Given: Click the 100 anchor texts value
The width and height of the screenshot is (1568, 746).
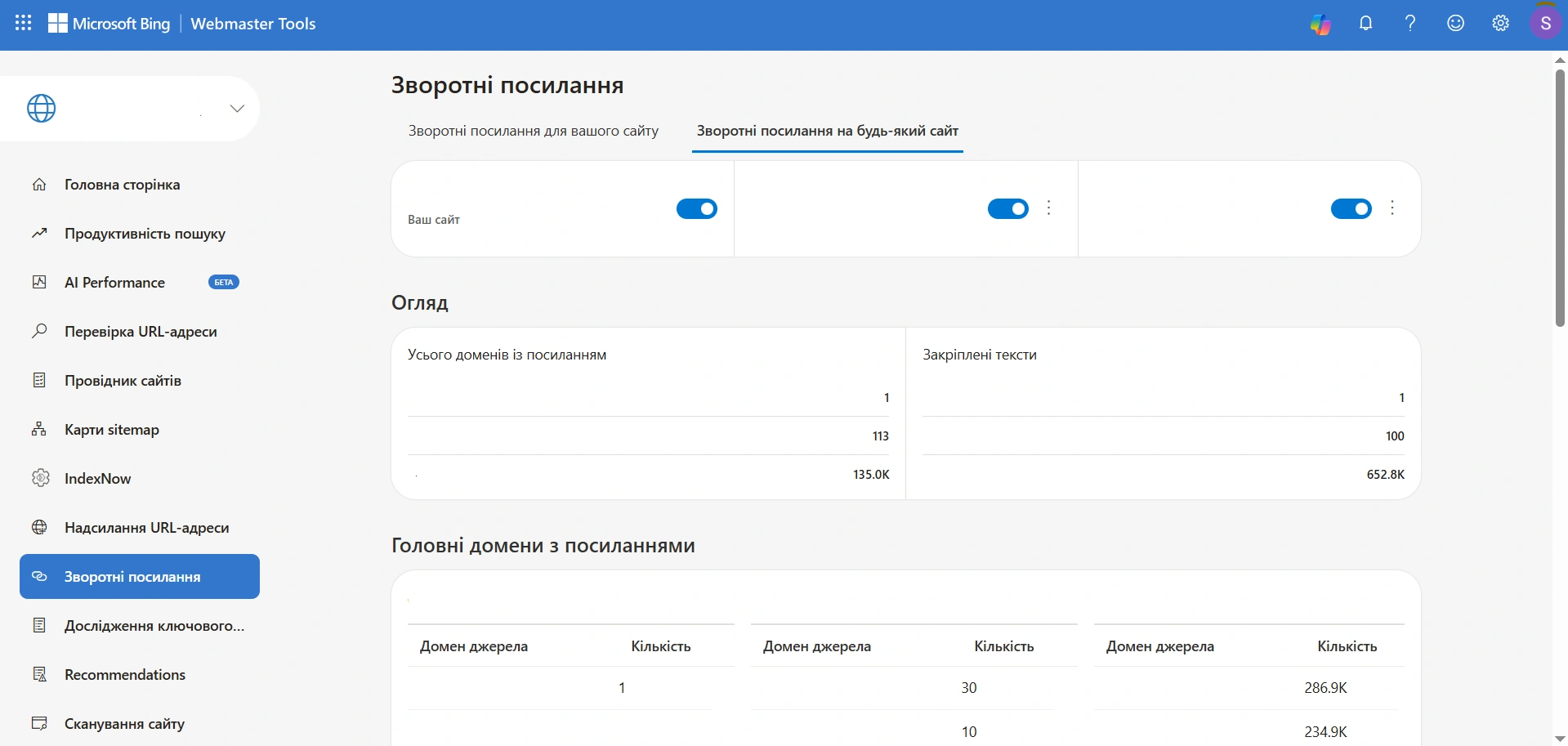Looking at the screenshot, I should [1395, 436].
